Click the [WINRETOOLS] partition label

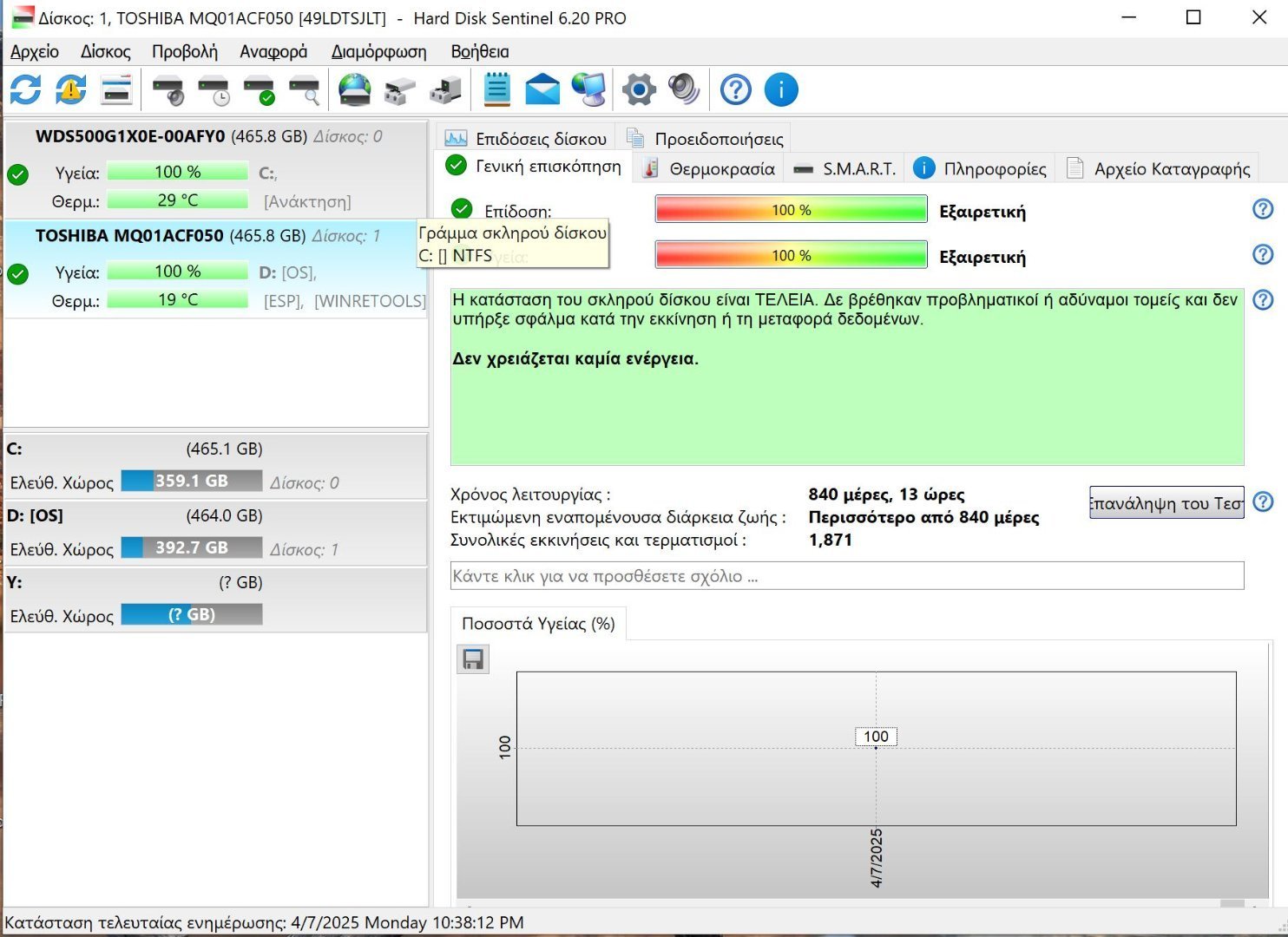coord(370,301)
